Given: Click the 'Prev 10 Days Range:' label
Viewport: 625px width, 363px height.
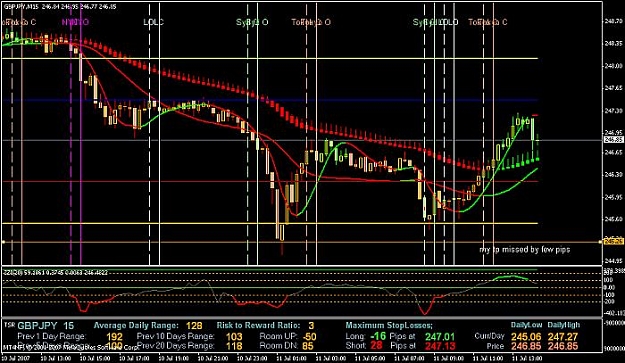Looking at the screenshot, I should click(175, 336).
